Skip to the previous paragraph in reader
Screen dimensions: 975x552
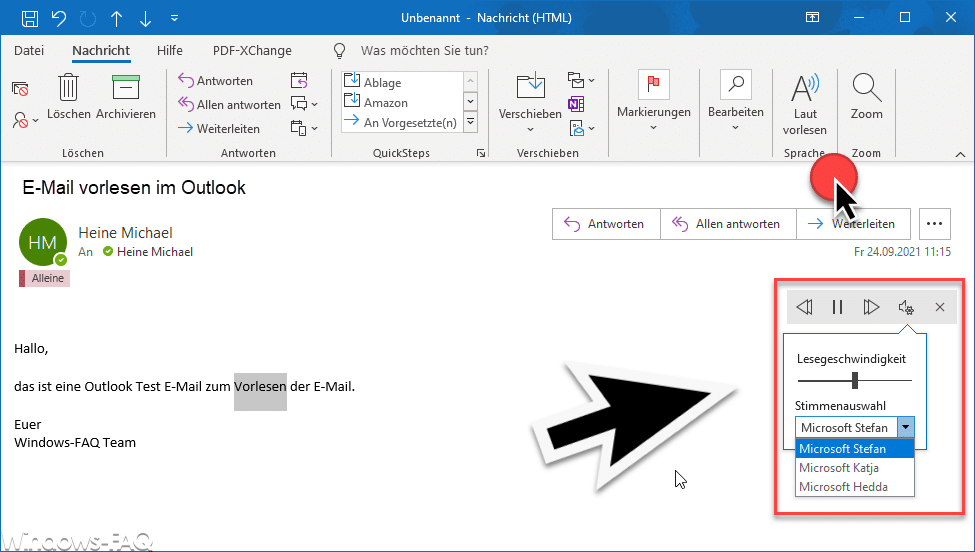tap(804, 307)
